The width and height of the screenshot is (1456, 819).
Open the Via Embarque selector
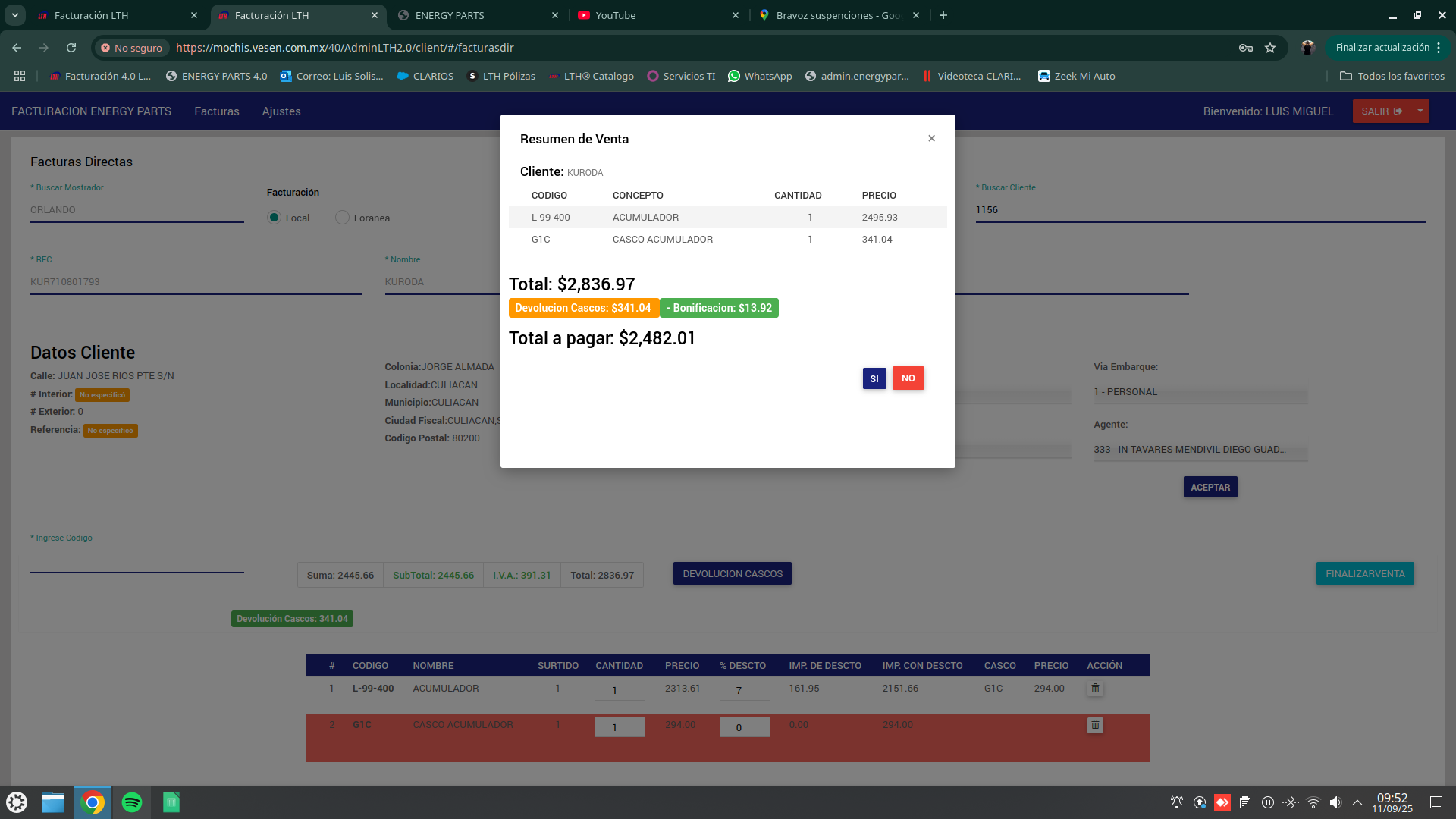[1200, 392]
